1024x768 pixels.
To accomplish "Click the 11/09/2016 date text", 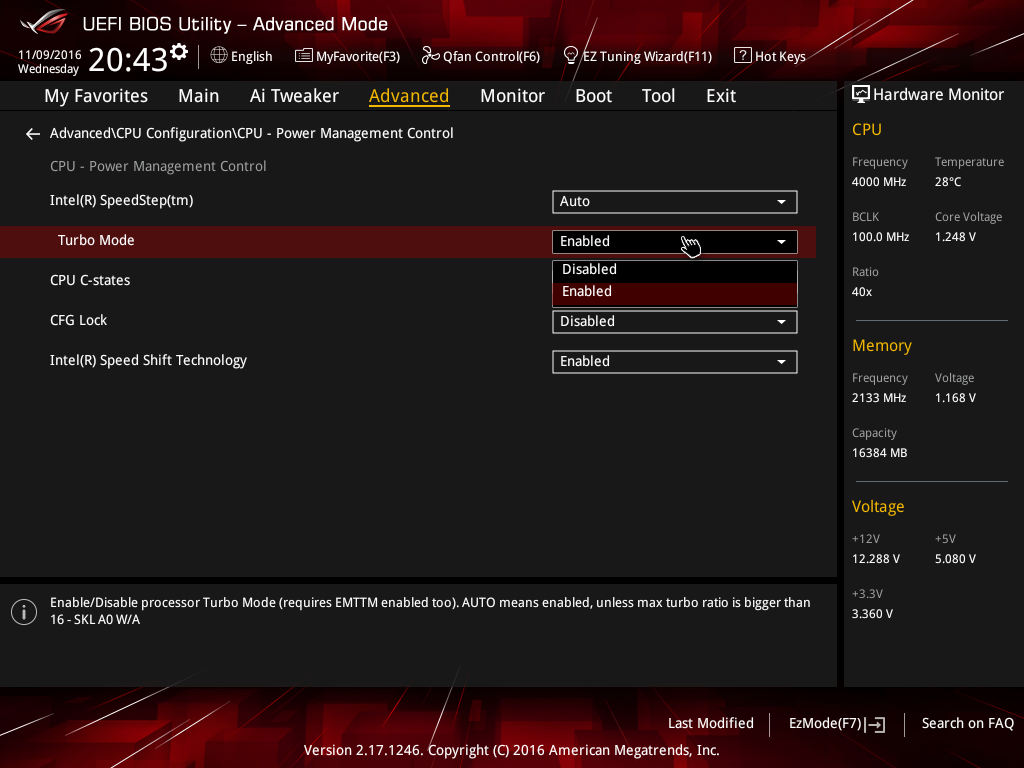I will point(50,55).
